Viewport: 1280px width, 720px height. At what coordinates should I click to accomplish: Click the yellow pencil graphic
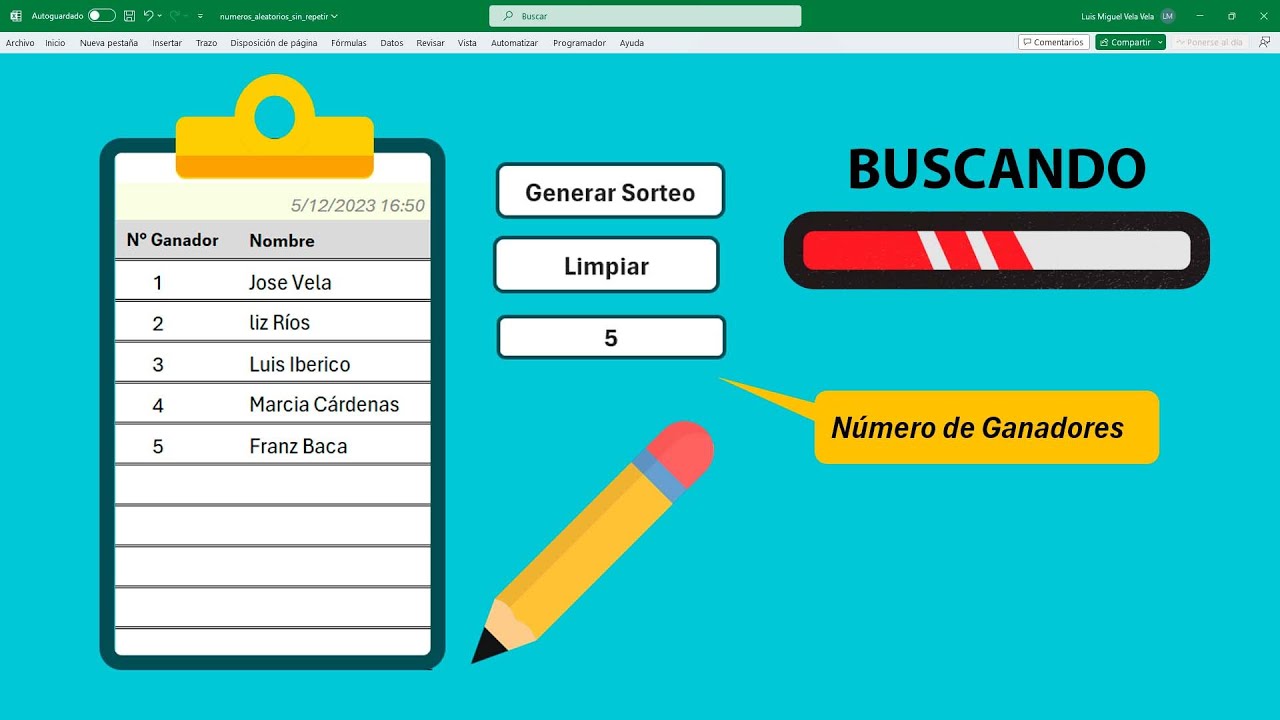click(592, 541)
